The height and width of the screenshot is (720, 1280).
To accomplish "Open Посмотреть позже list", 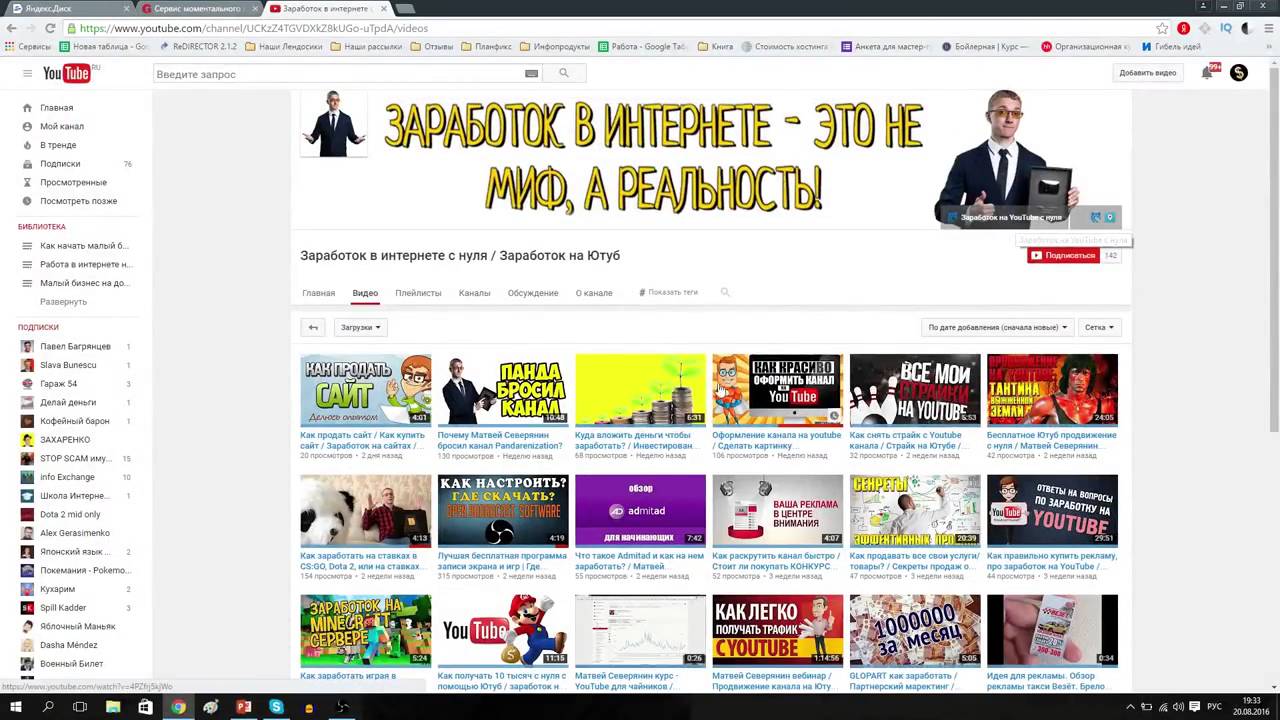I will click(76, 201).
